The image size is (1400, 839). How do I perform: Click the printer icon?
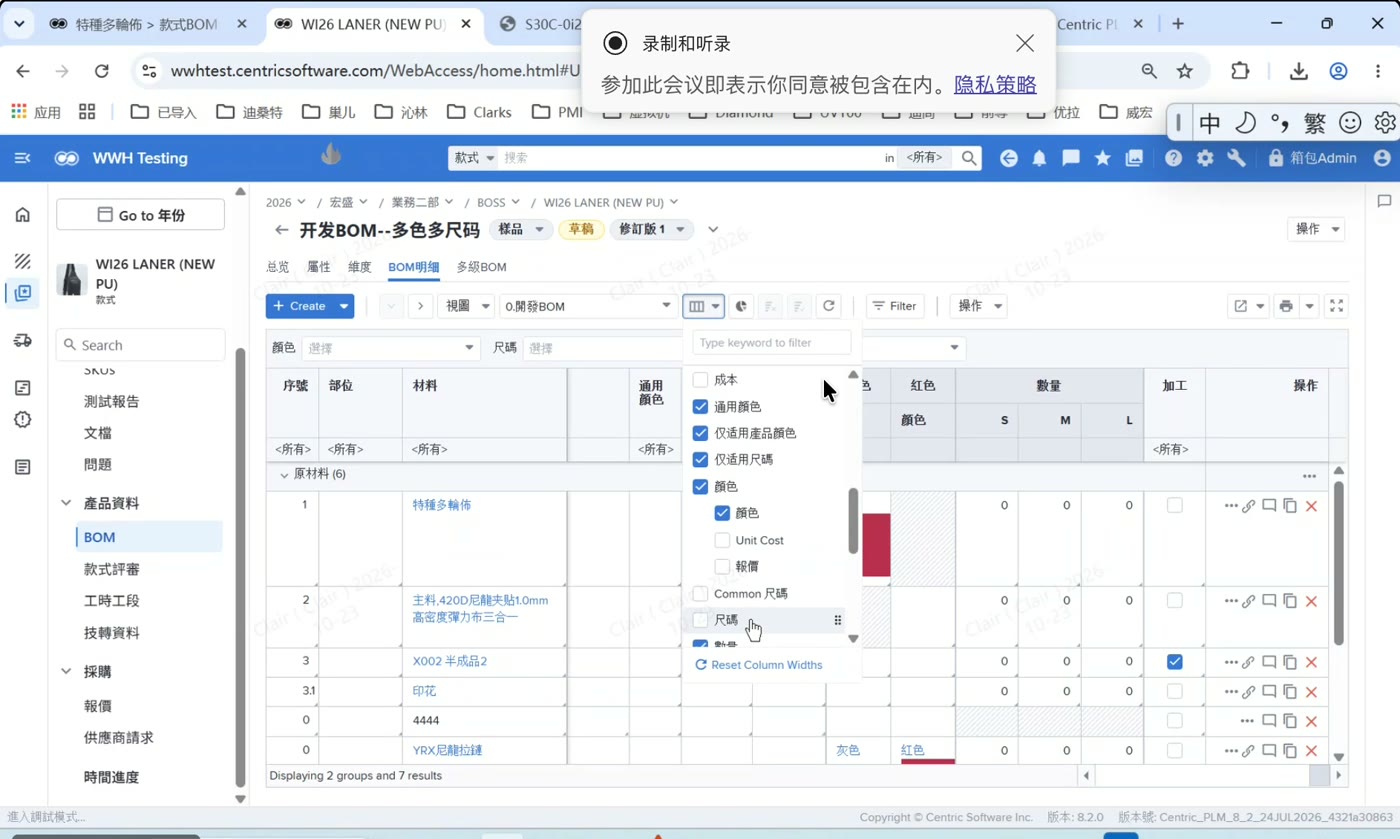1286,306
